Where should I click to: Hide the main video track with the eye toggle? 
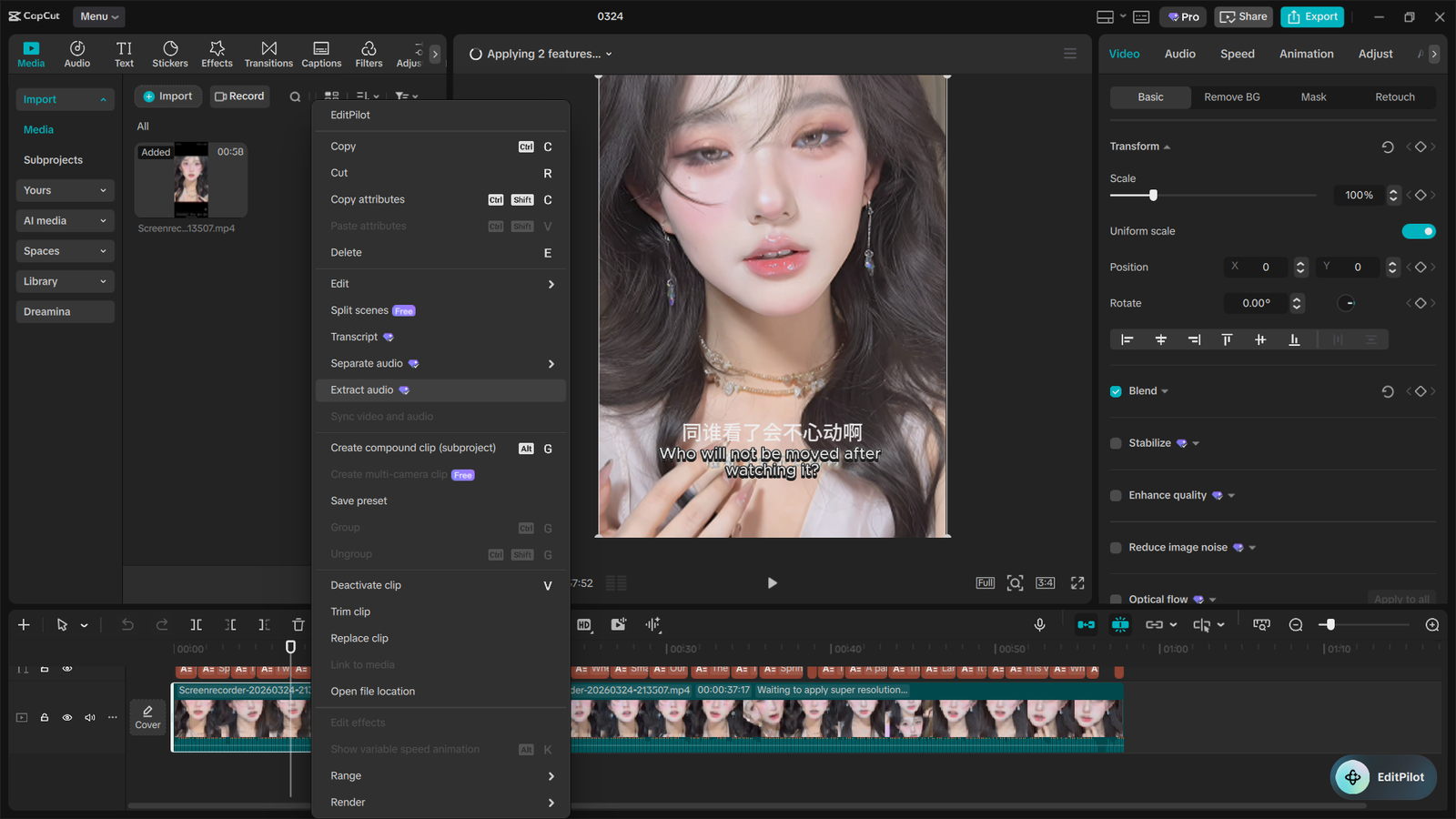pyautogui.click(x=66, y=717)
